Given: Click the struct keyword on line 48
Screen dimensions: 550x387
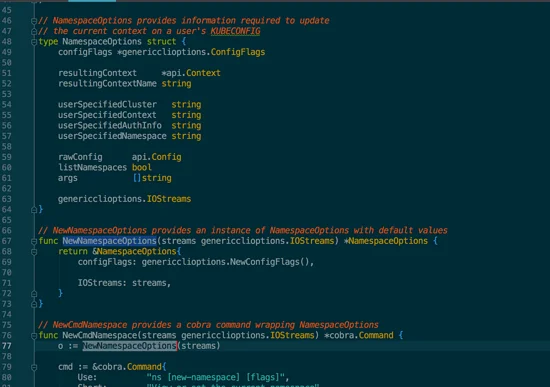Looking at the screenshot, I should coord(161,41).
